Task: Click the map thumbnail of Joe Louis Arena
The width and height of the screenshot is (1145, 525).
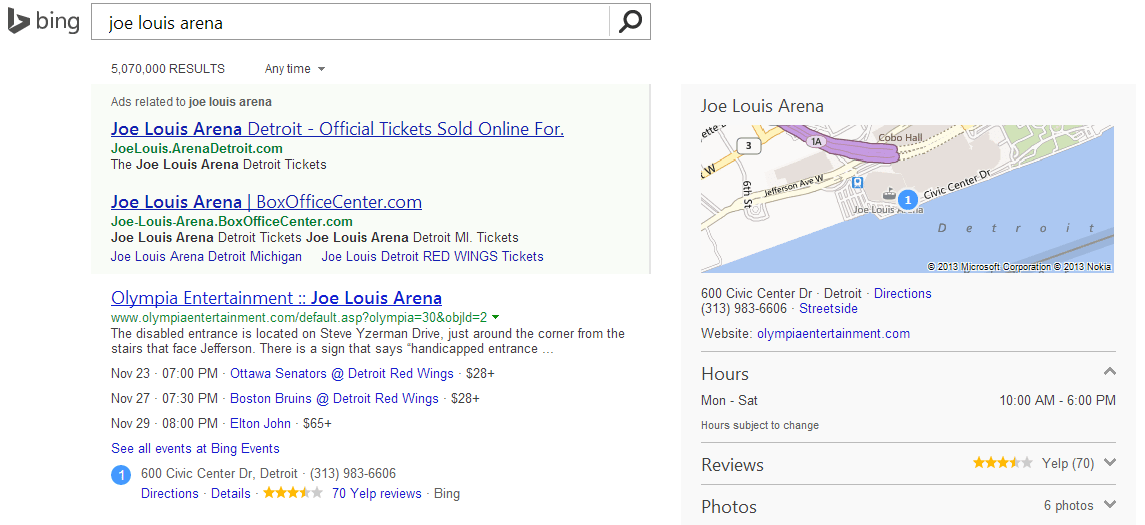Action: coord(907,199)
